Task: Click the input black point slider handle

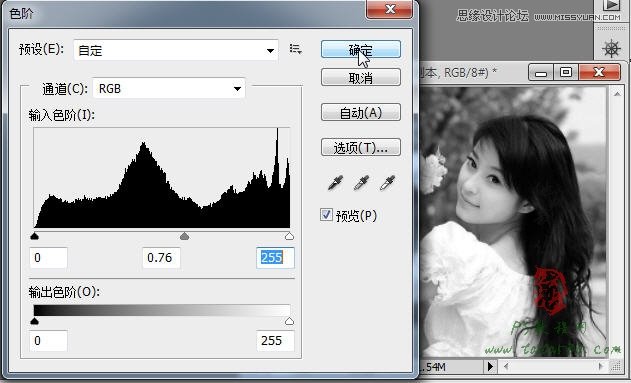Action: tap(35, 236)
